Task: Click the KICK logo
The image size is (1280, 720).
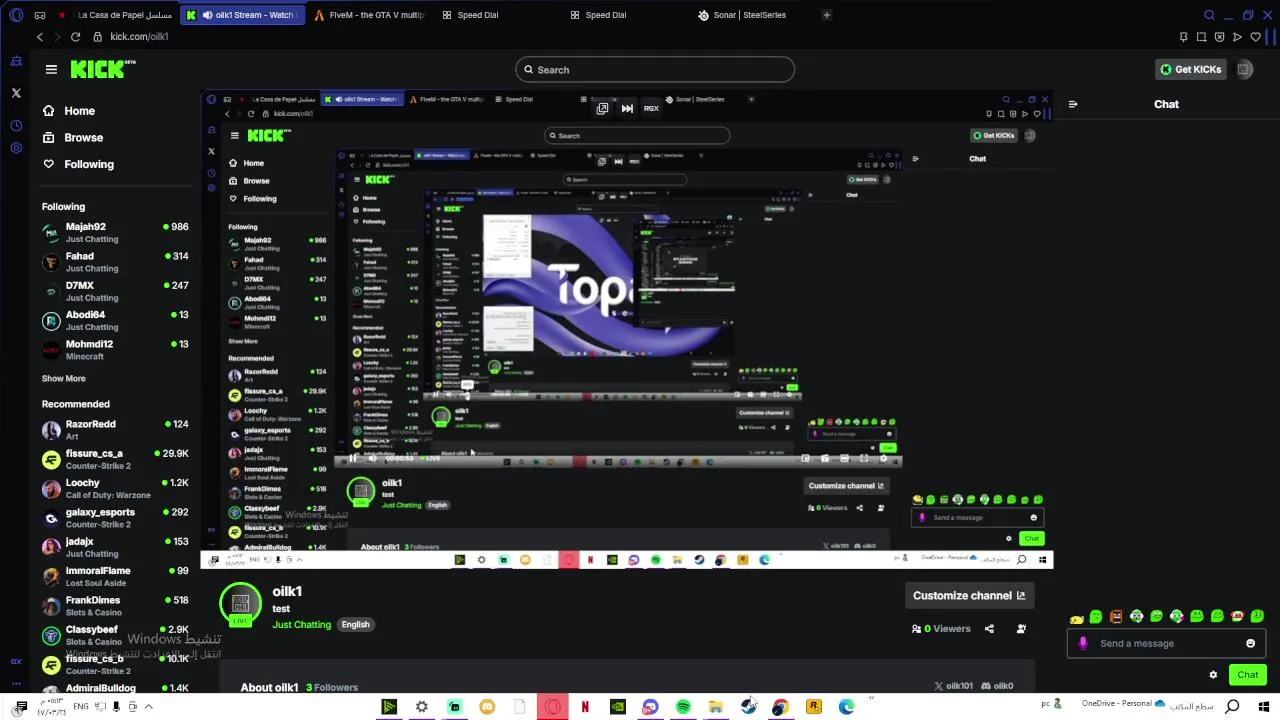Action: 102,69
